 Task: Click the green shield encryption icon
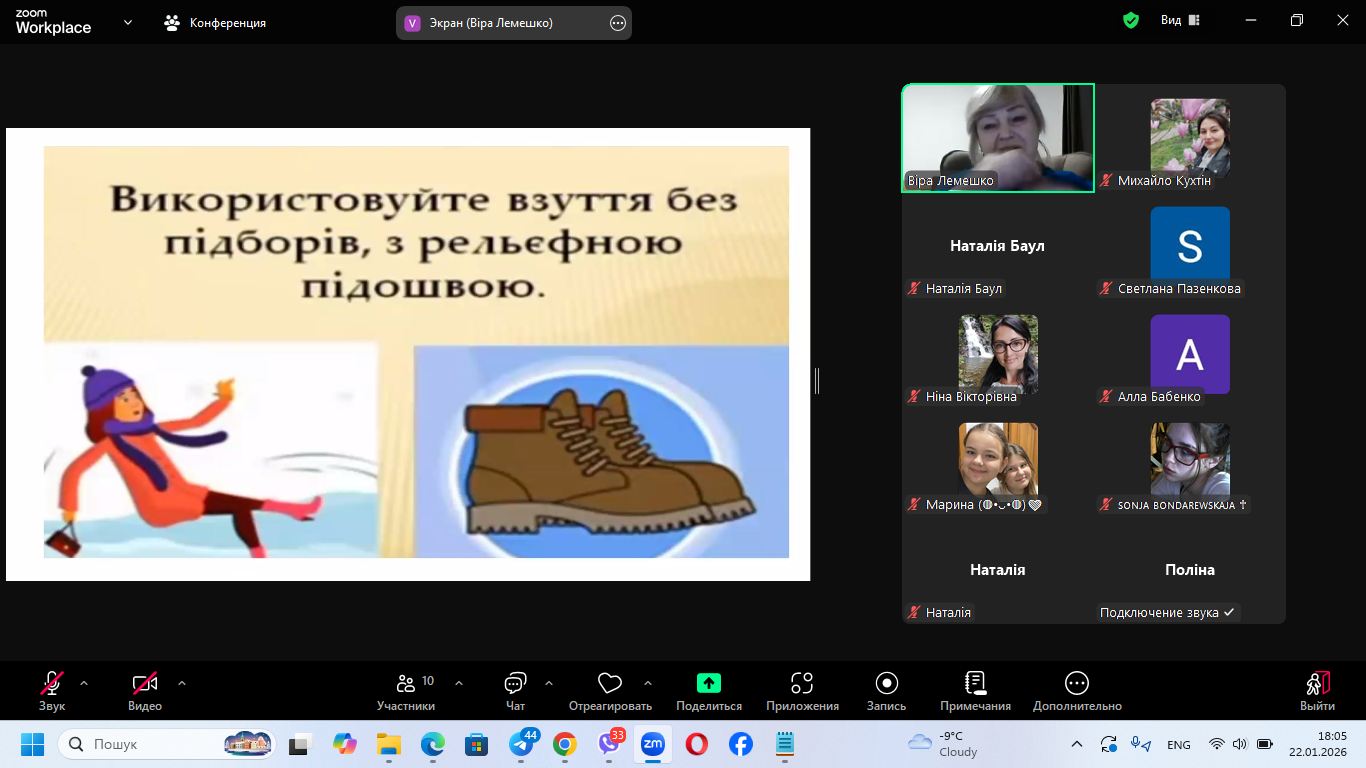tap(1131, 20)
